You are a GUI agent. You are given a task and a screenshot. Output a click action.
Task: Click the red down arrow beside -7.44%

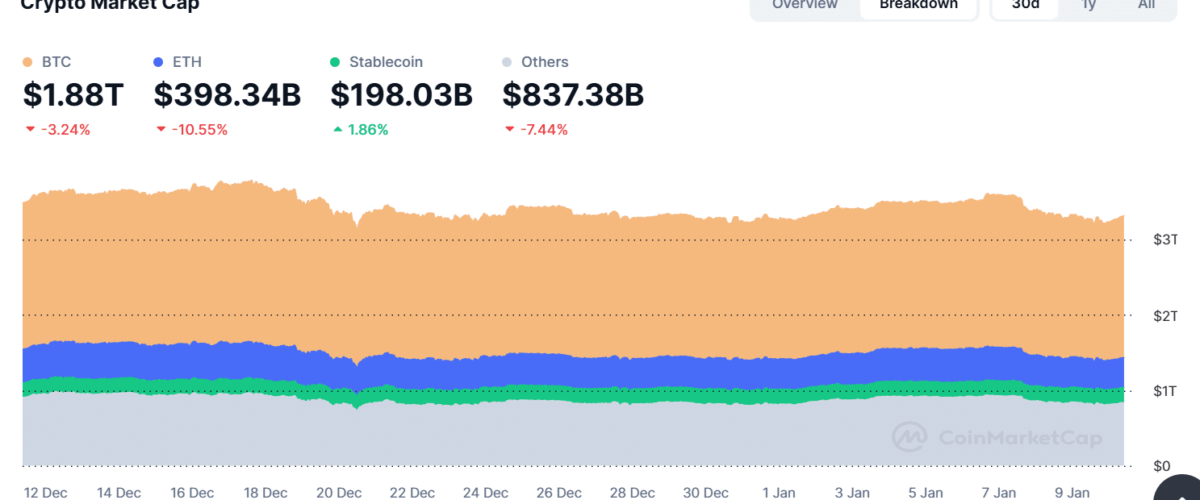click(510, 130)
